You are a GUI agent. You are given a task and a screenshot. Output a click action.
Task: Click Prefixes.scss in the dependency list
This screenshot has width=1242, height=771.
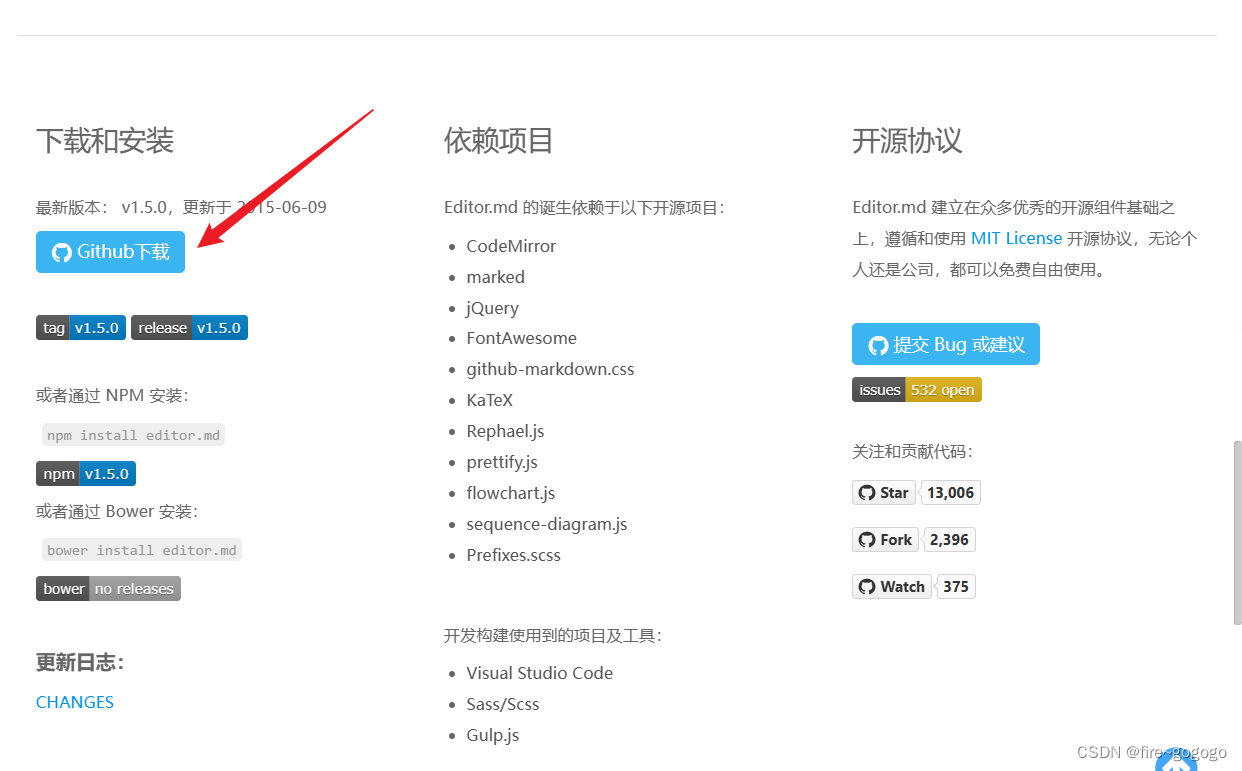513,555
